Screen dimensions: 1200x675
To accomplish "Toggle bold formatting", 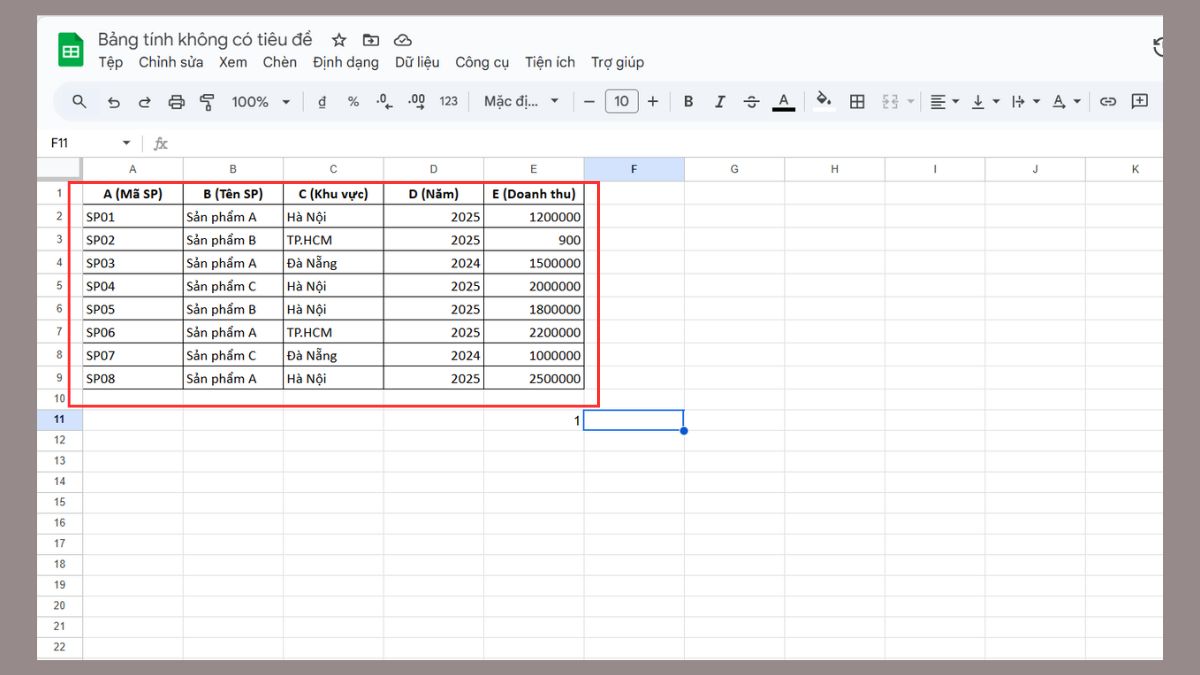I will click(x=688, y=102).
